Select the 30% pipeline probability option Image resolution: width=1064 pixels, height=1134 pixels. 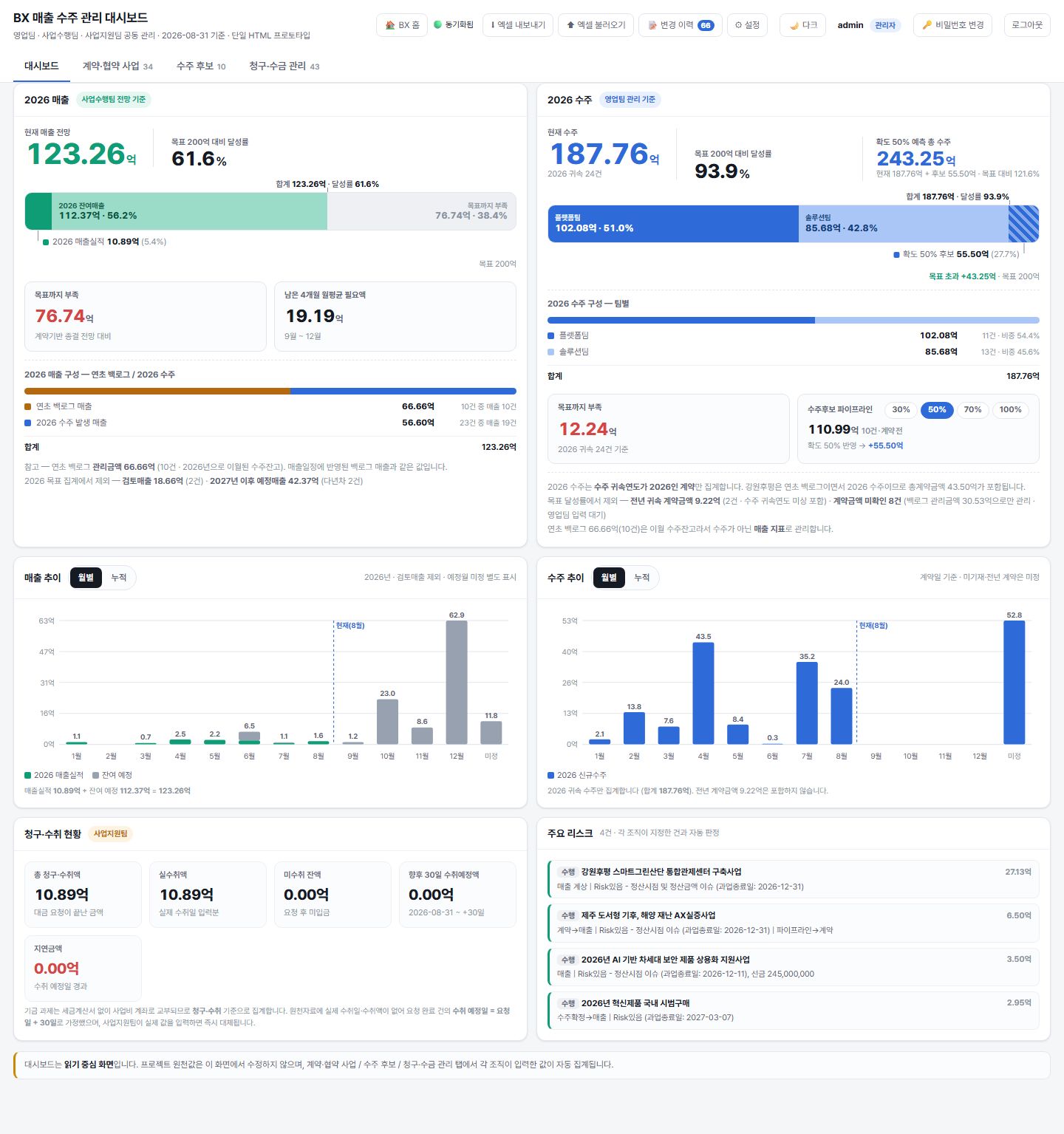click(901, 410)
